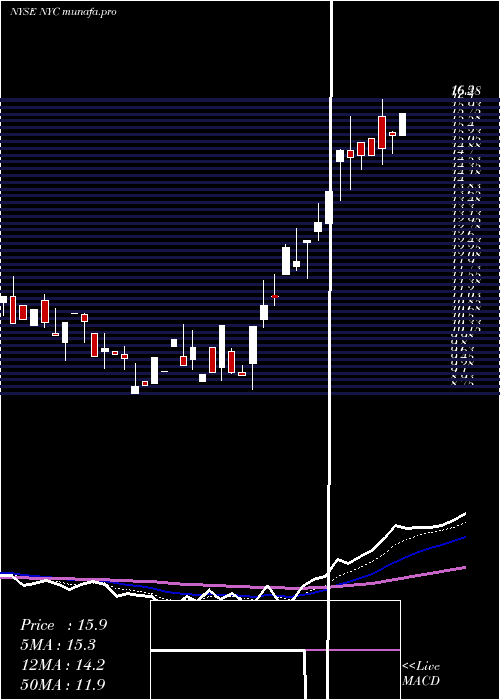Click the '12MA : 14.2' readout
The height and width of the screenshot is (700, 500).
coord(63,665)
